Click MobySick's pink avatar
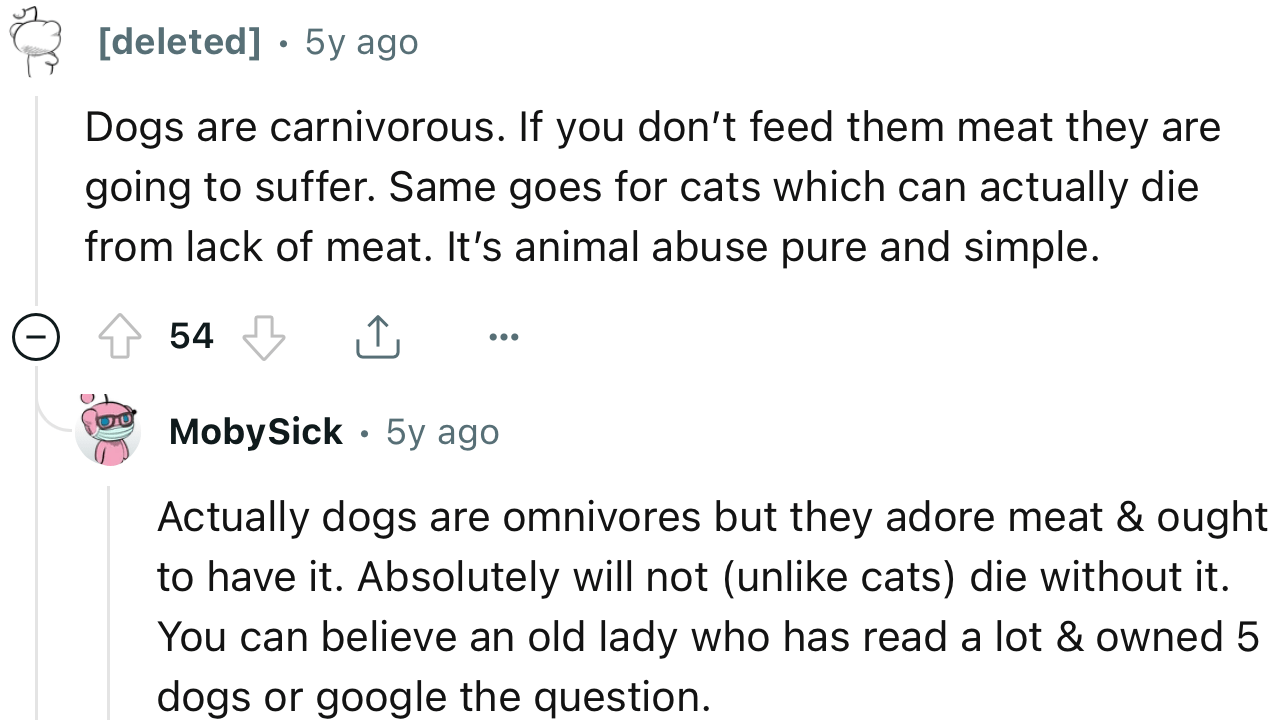Image resolution: width=1284 pixels, height=720 pixels. point(108,431)
